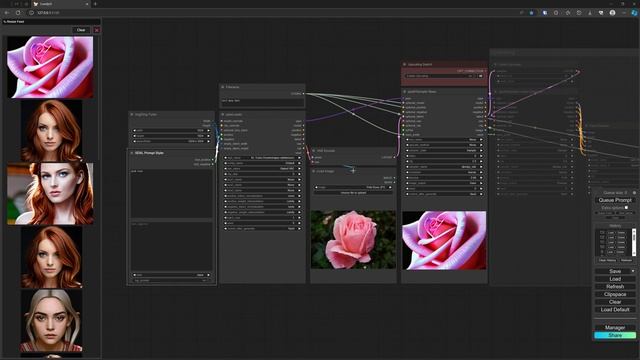Image resolution: width=640 pixels, height=360 pixels.
Task: Open the browser profile avatar
Action: 612,13
